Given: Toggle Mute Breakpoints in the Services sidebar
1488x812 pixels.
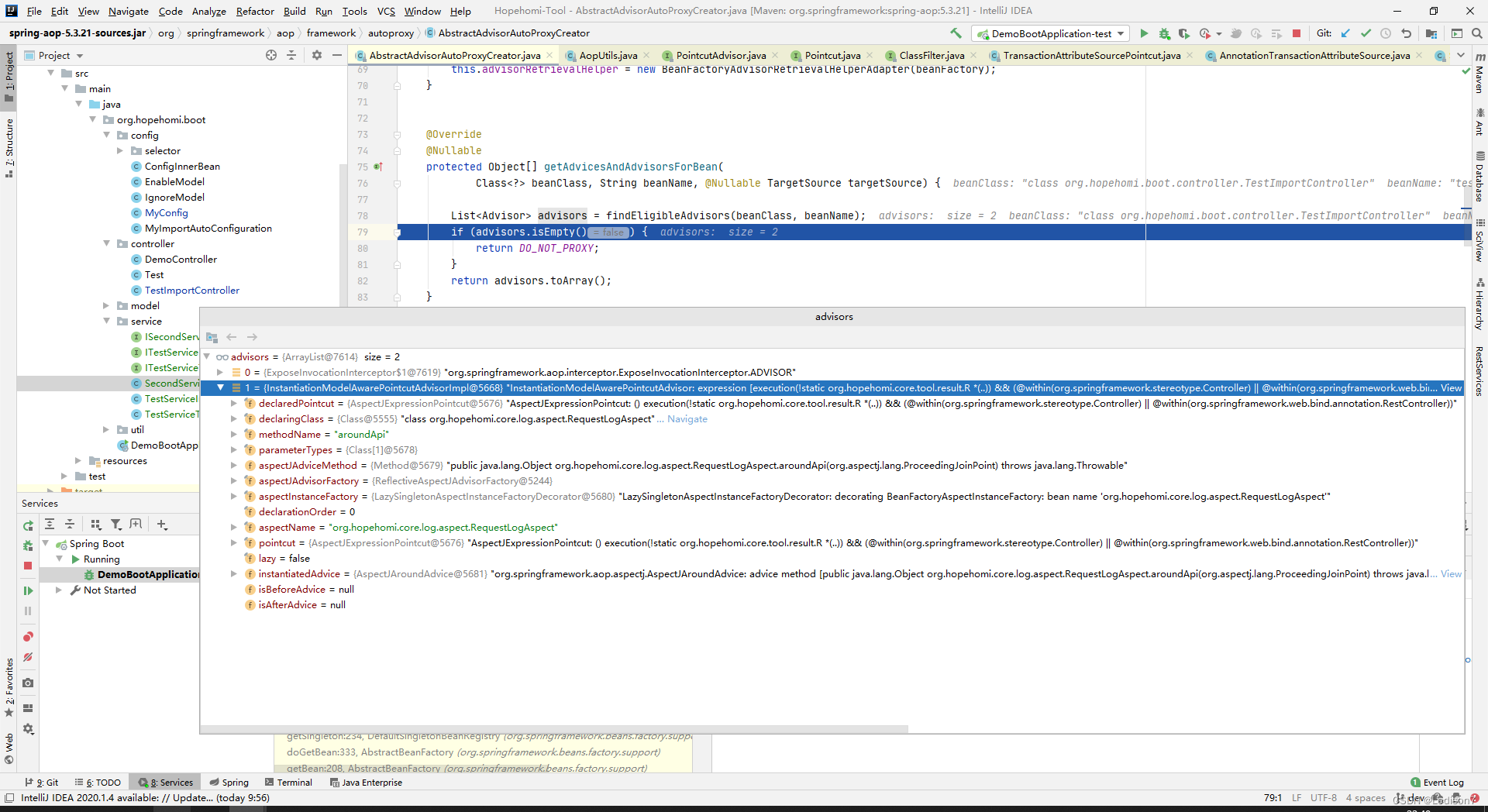Looking at the screenshot, I should coord(28,657).
